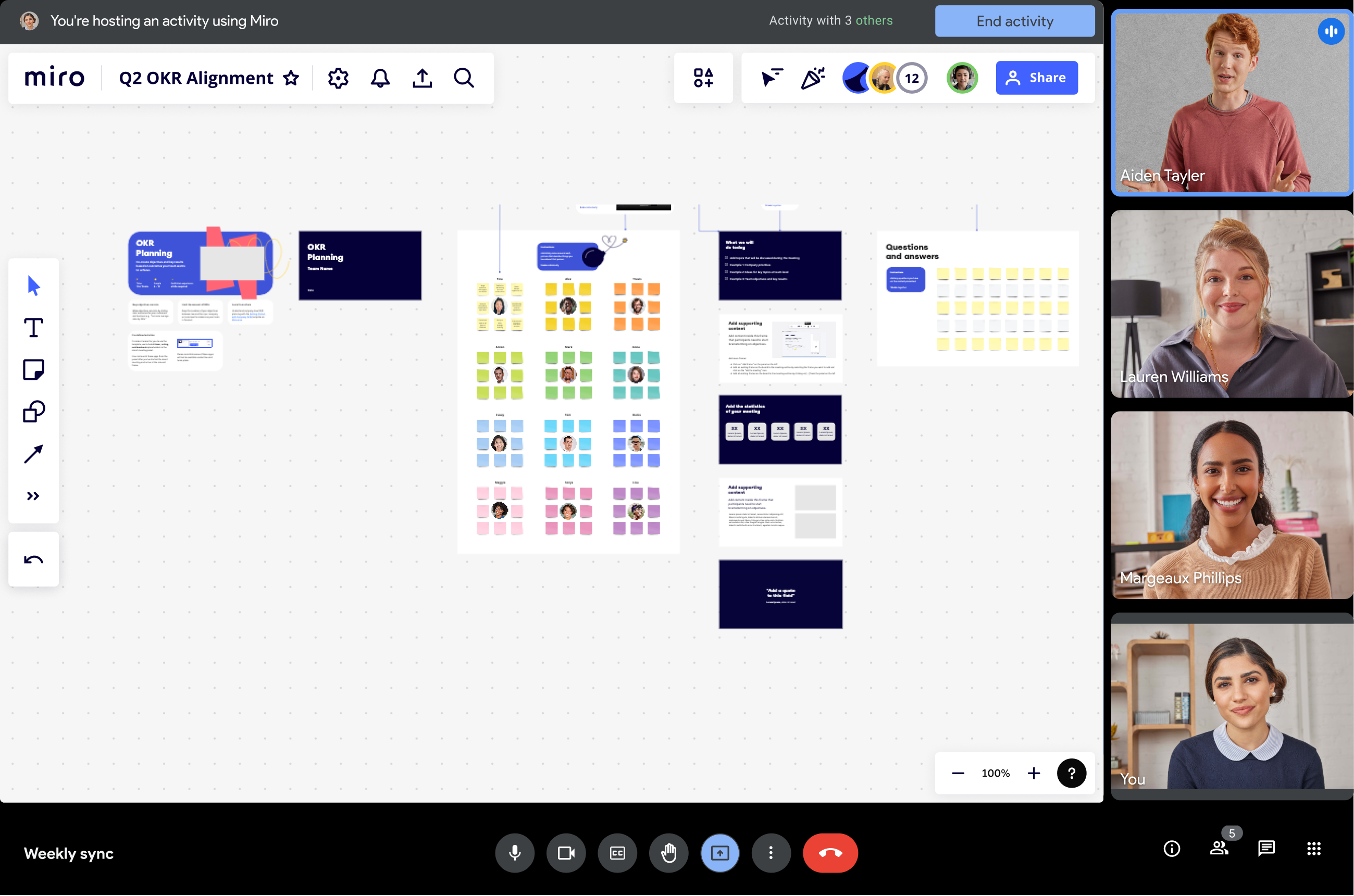
Task: Open board settings gear icon
Action: pos(338,78)
